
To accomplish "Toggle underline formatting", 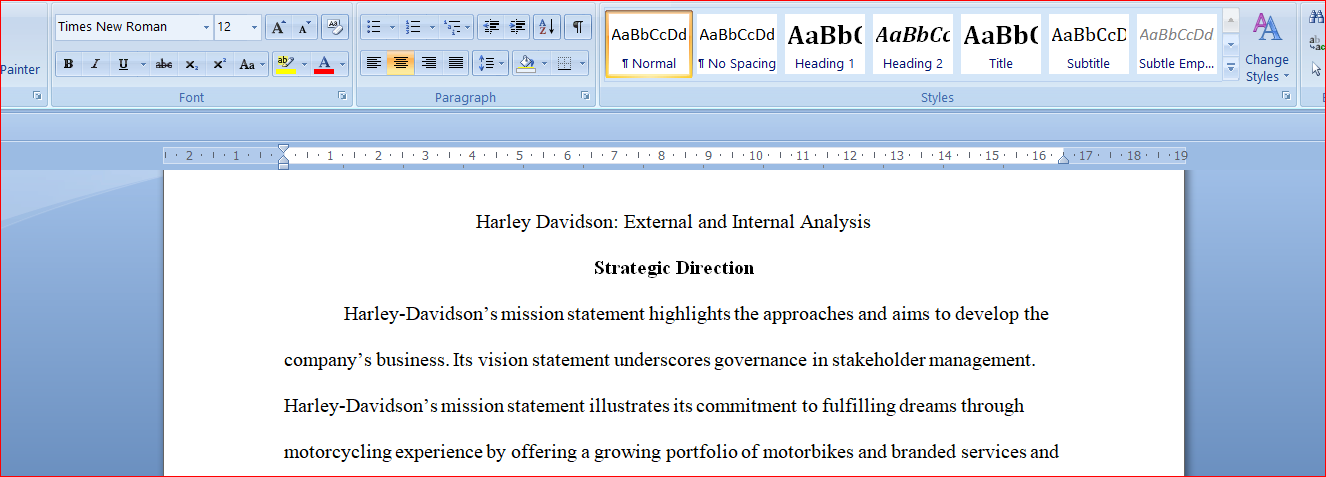I will 123,64.
